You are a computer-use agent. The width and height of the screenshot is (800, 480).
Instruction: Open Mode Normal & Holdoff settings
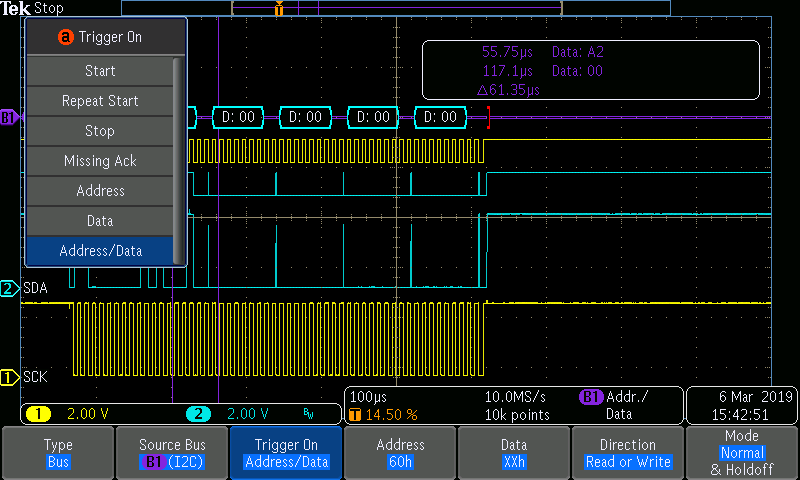pyautogui.click(x=742, y=453)
